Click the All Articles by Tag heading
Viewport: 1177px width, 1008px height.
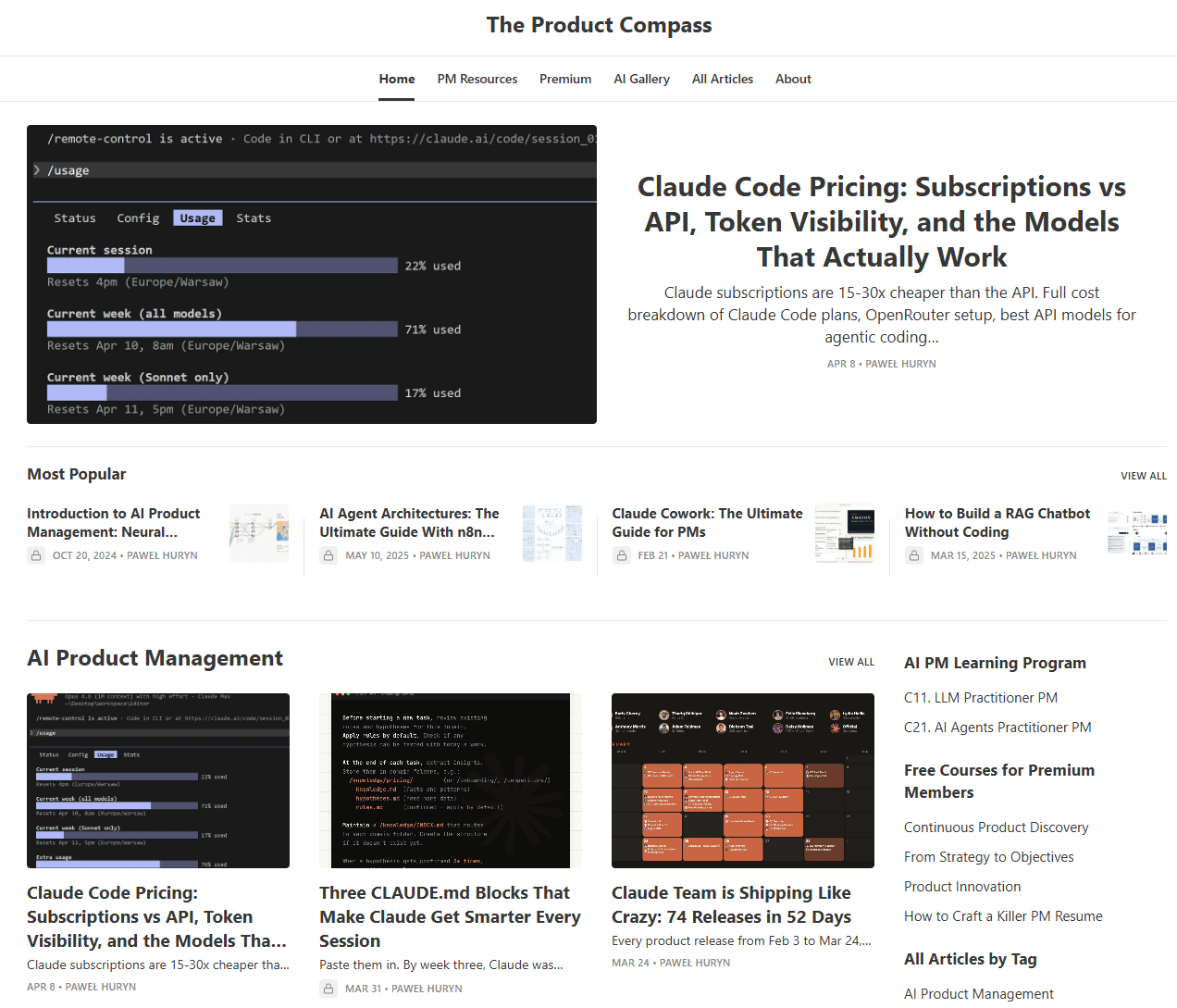[971, 959]
